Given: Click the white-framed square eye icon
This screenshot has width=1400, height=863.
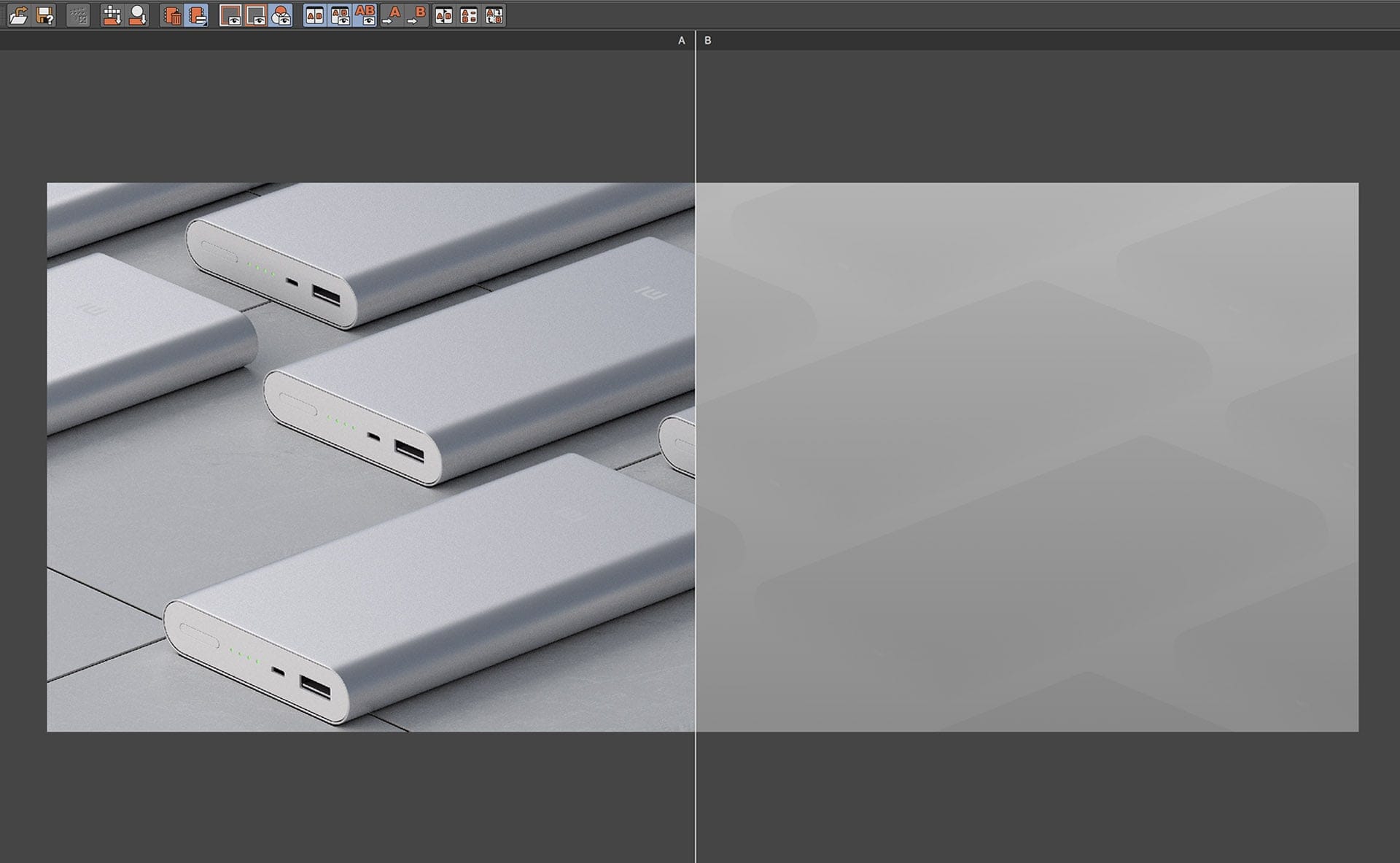Looking at the screenshot, I should tap(230, 15).
